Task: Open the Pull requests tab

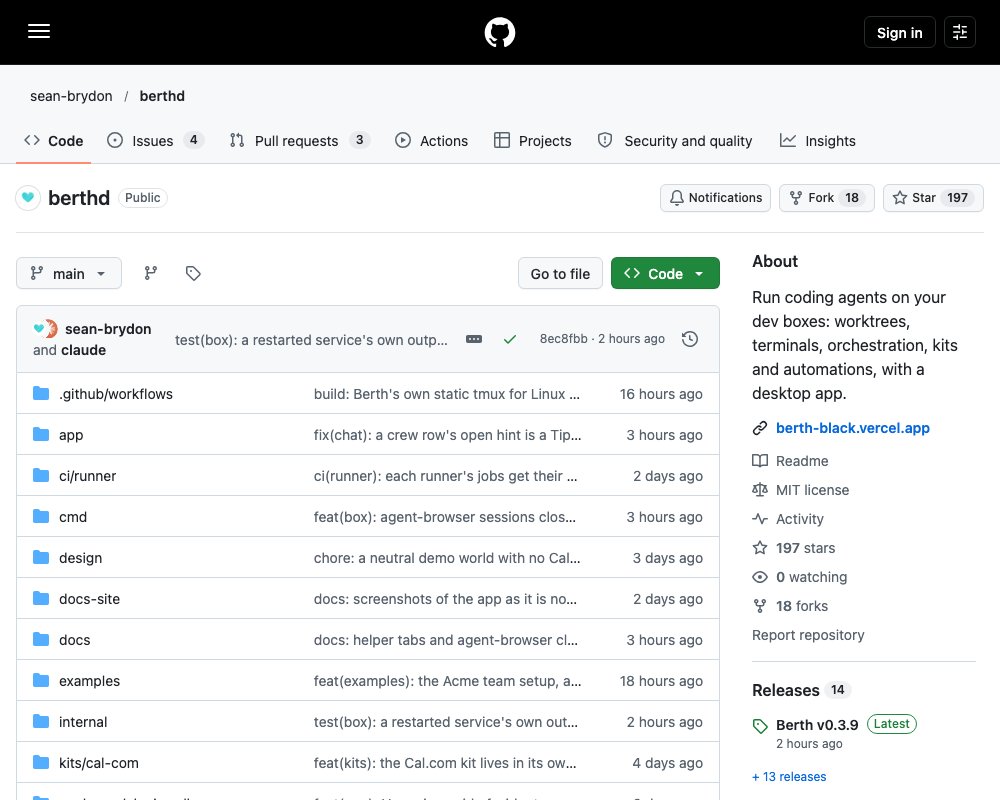Action: (x=299, y=140)
